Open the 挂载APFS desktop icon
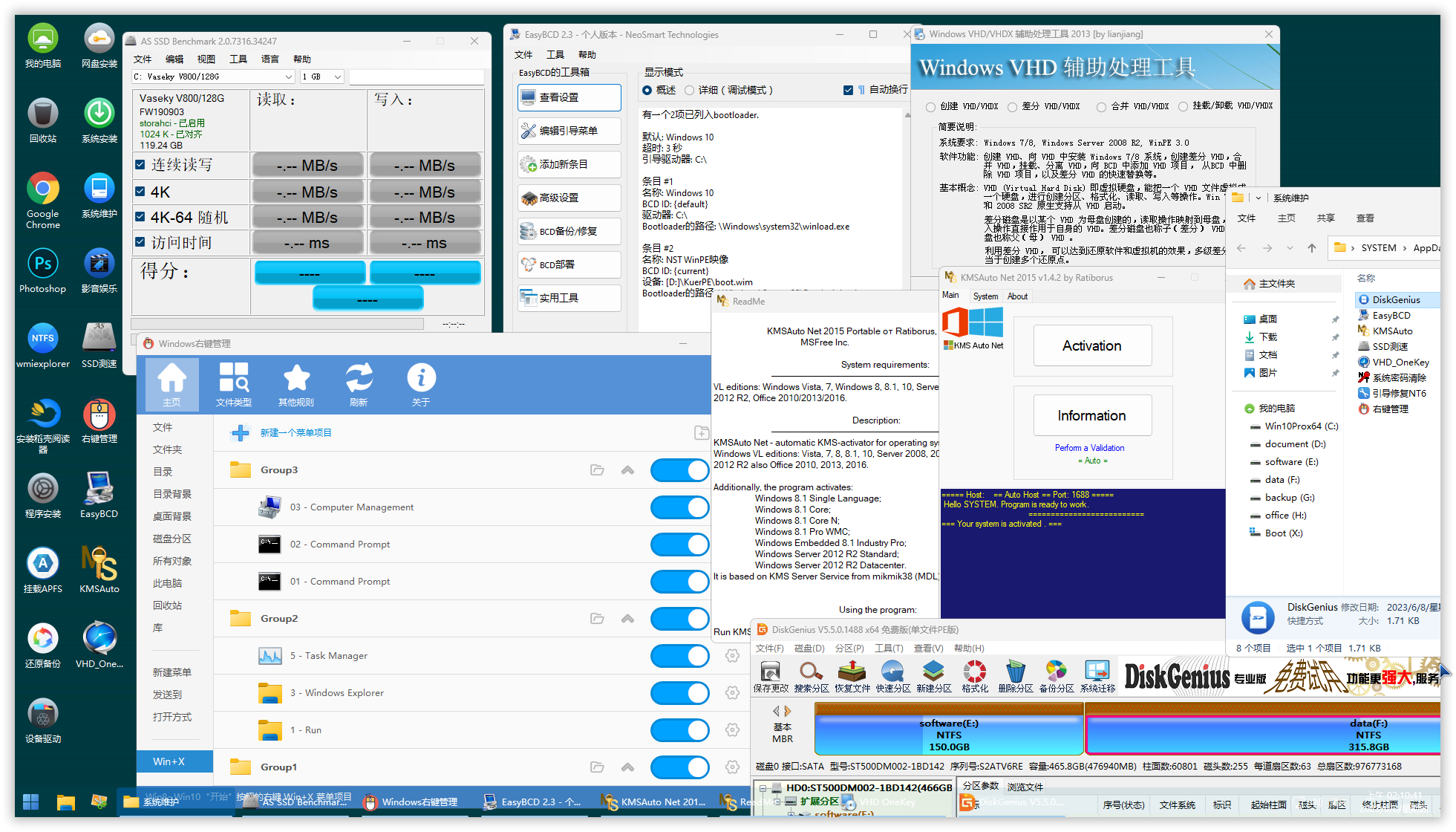Image resolution: width=1456 pixels, height=832 pixels. click(x=42, y=571)
